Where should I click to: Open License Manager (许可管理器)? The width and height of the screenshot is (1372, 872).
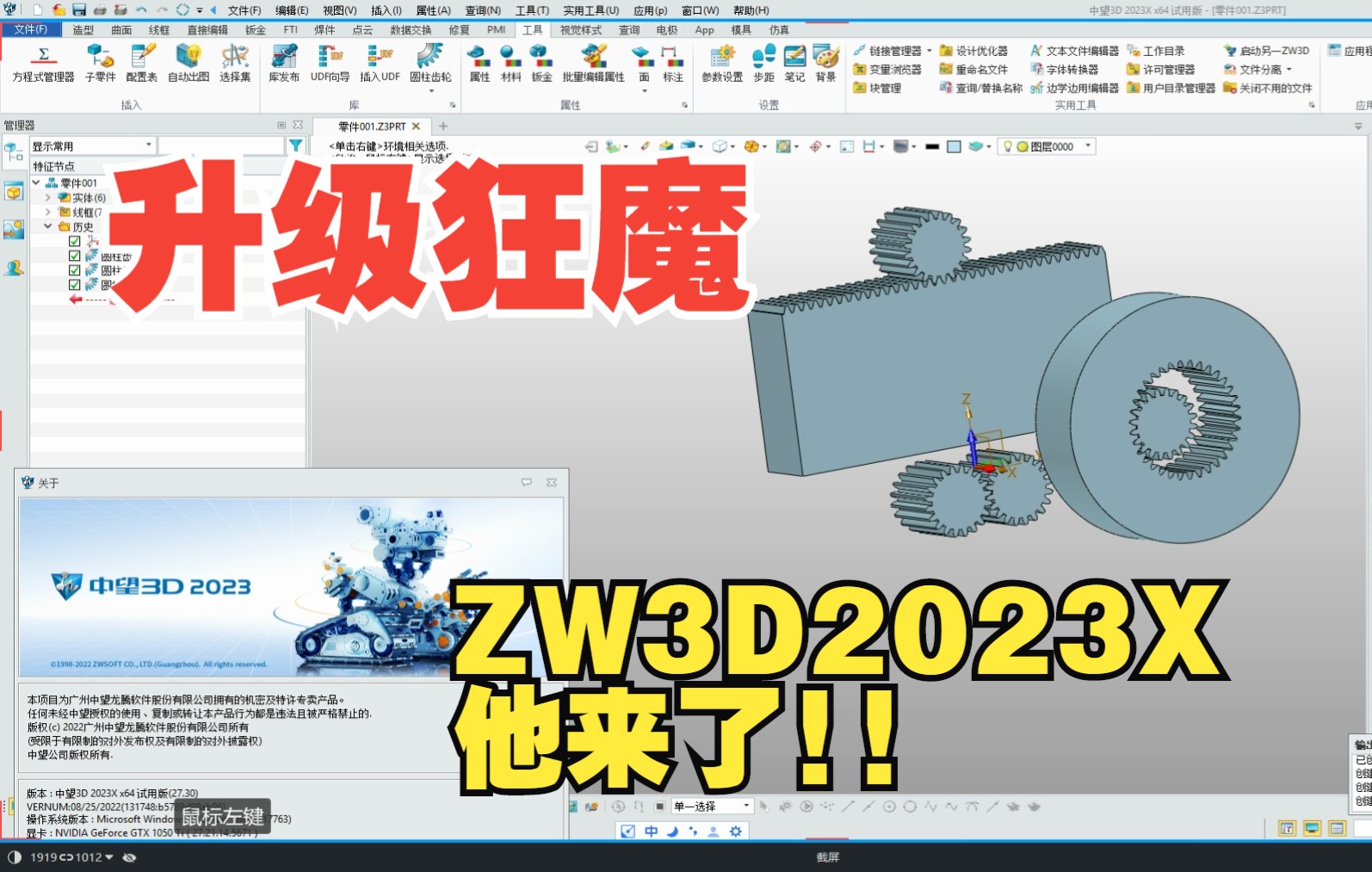click(x=1161, y=70)
